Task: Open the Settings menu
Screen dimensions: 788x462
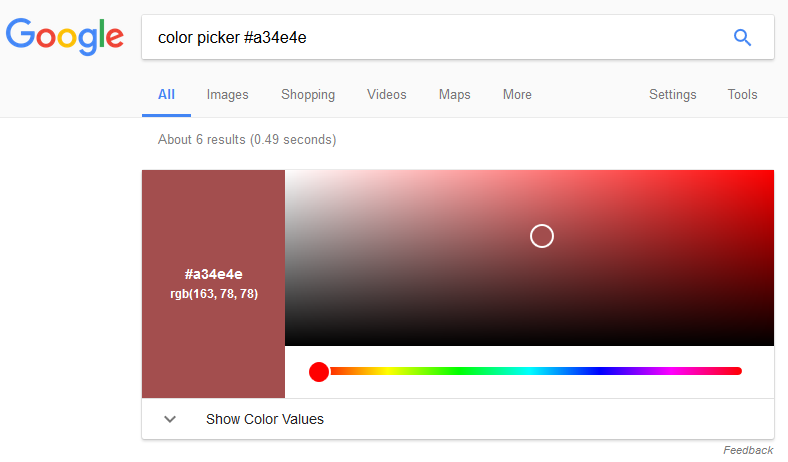Action: (x=672, y=95)
